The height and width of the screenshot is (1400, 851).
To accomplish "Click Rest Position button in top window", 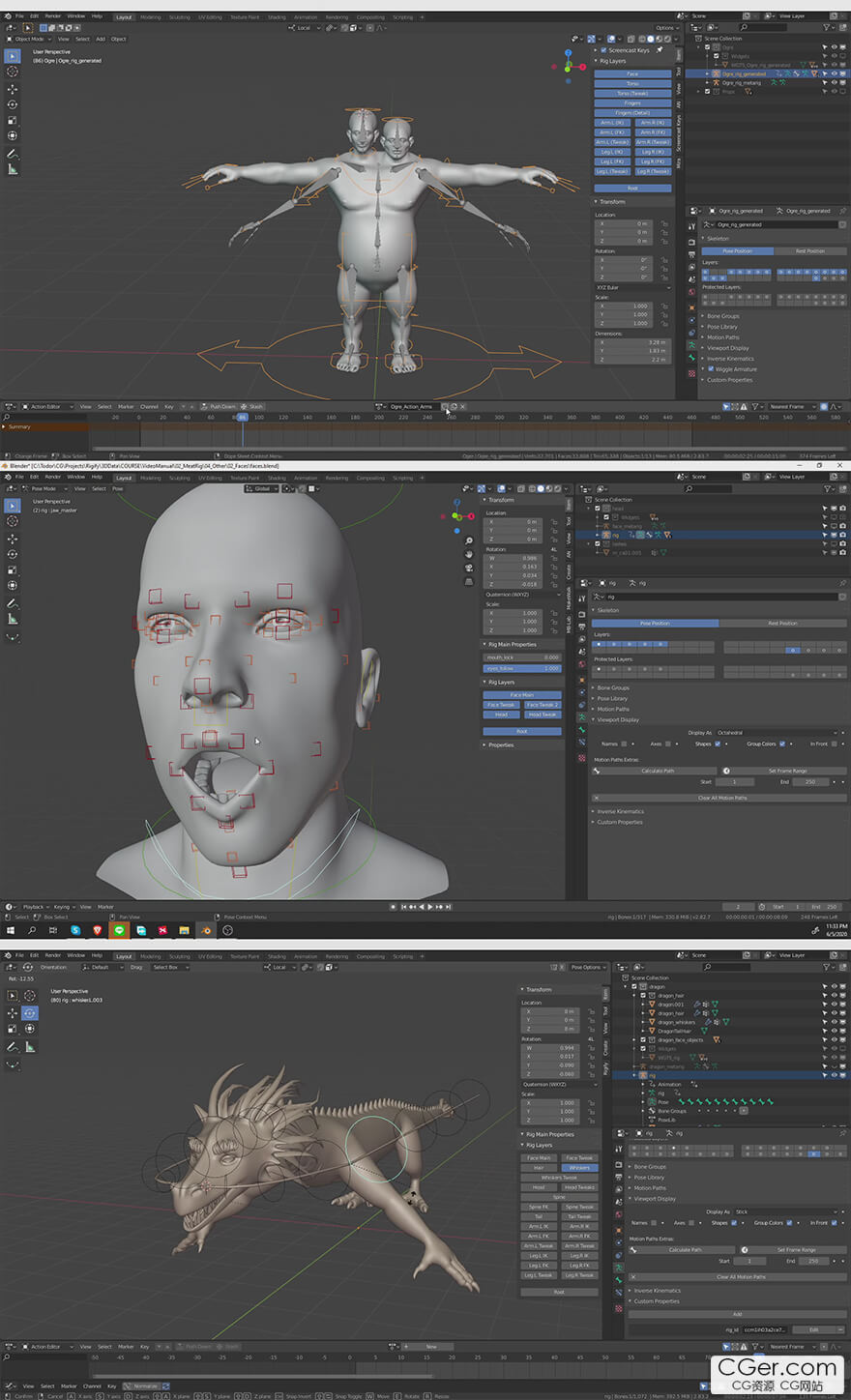I will [810, 250].
